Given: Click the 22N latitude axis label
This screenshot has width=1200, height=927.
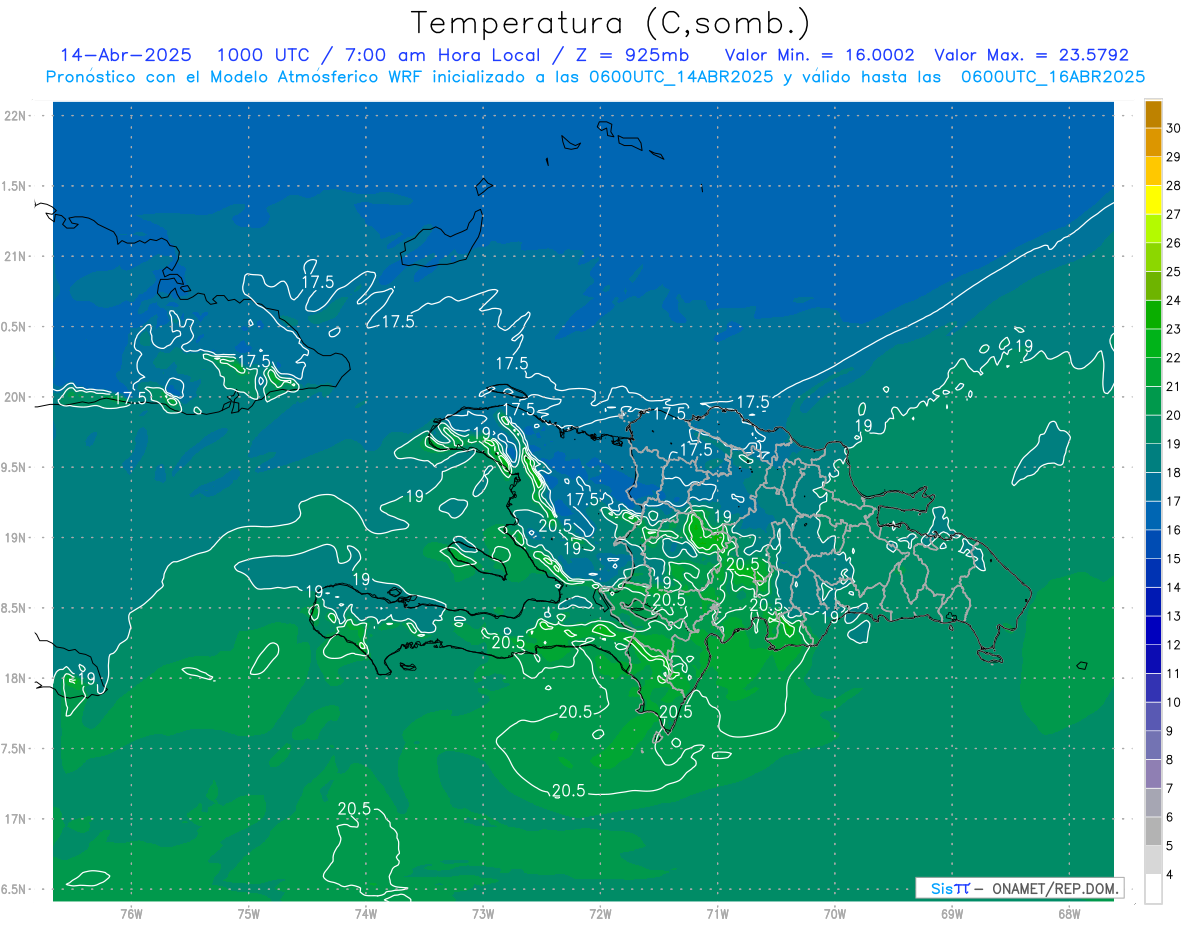Looking at the screenshot, I should pos(15,116).
